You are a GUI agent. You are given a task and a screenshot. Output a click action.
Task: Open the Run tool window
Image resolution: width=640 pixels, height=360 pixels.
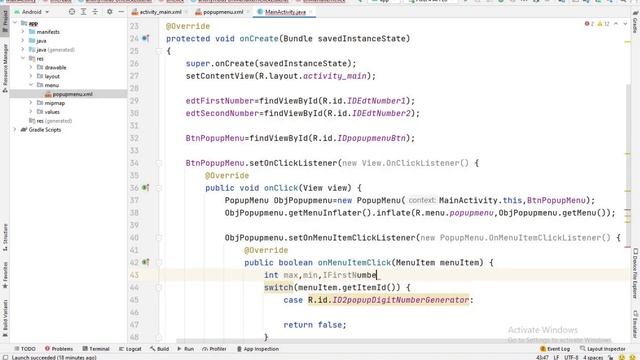(186, 349)
